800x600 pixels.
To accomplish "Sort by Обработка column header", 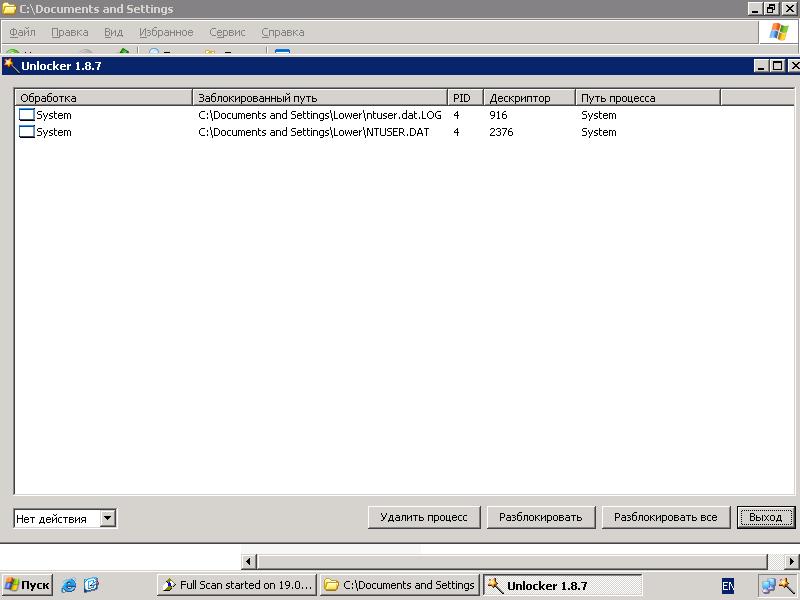I will (x=104, y=97).
